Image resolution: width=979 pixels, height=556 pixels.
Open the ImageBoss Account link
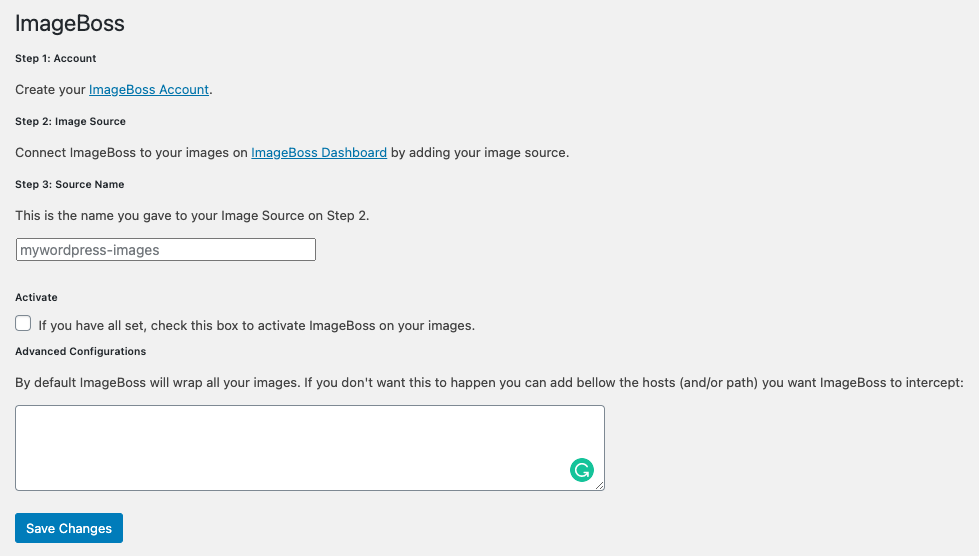[149, 90]
